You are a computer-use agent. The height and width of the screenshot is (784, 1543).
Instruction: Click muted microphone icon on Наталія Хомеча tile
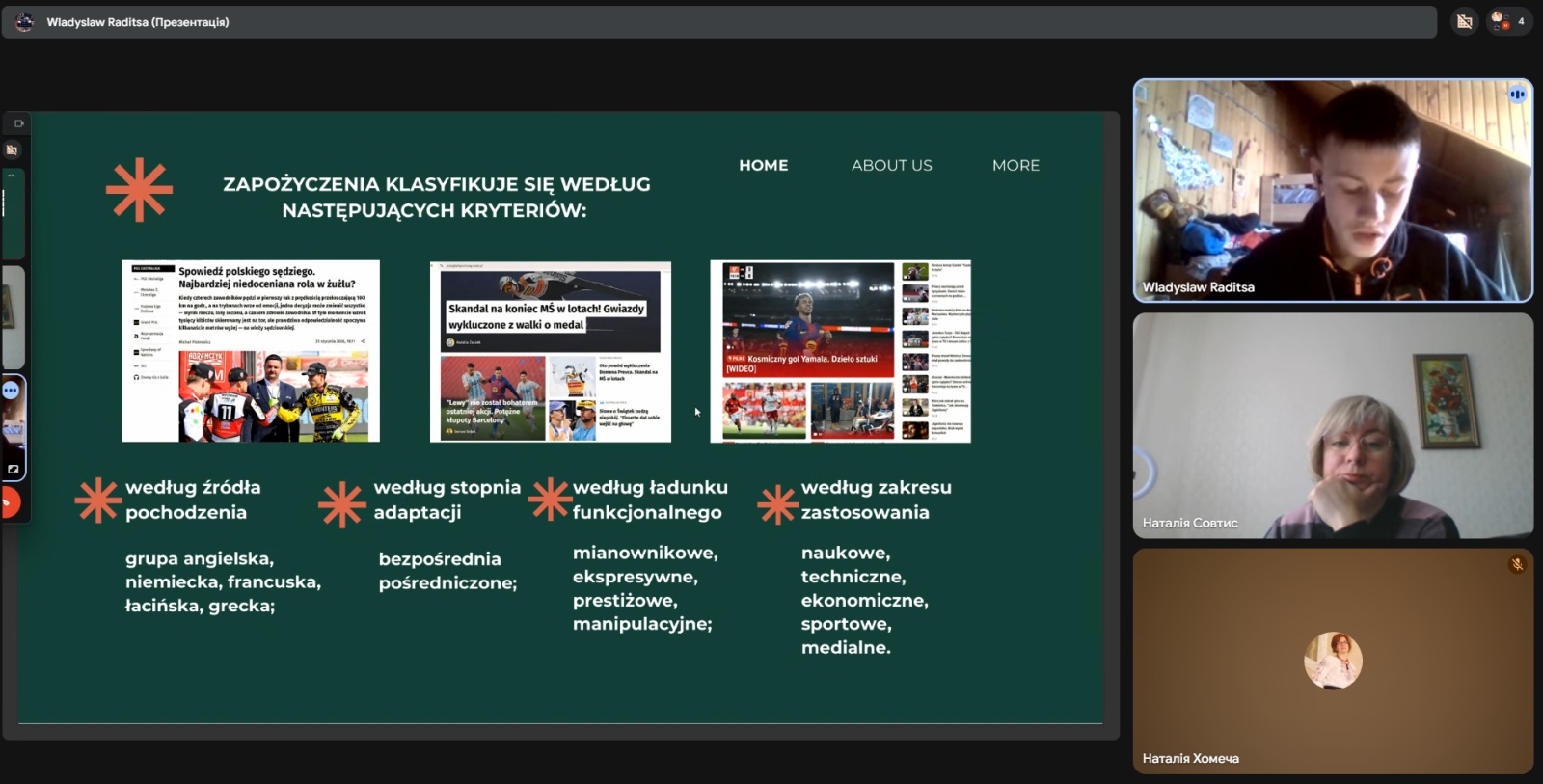1517,564
